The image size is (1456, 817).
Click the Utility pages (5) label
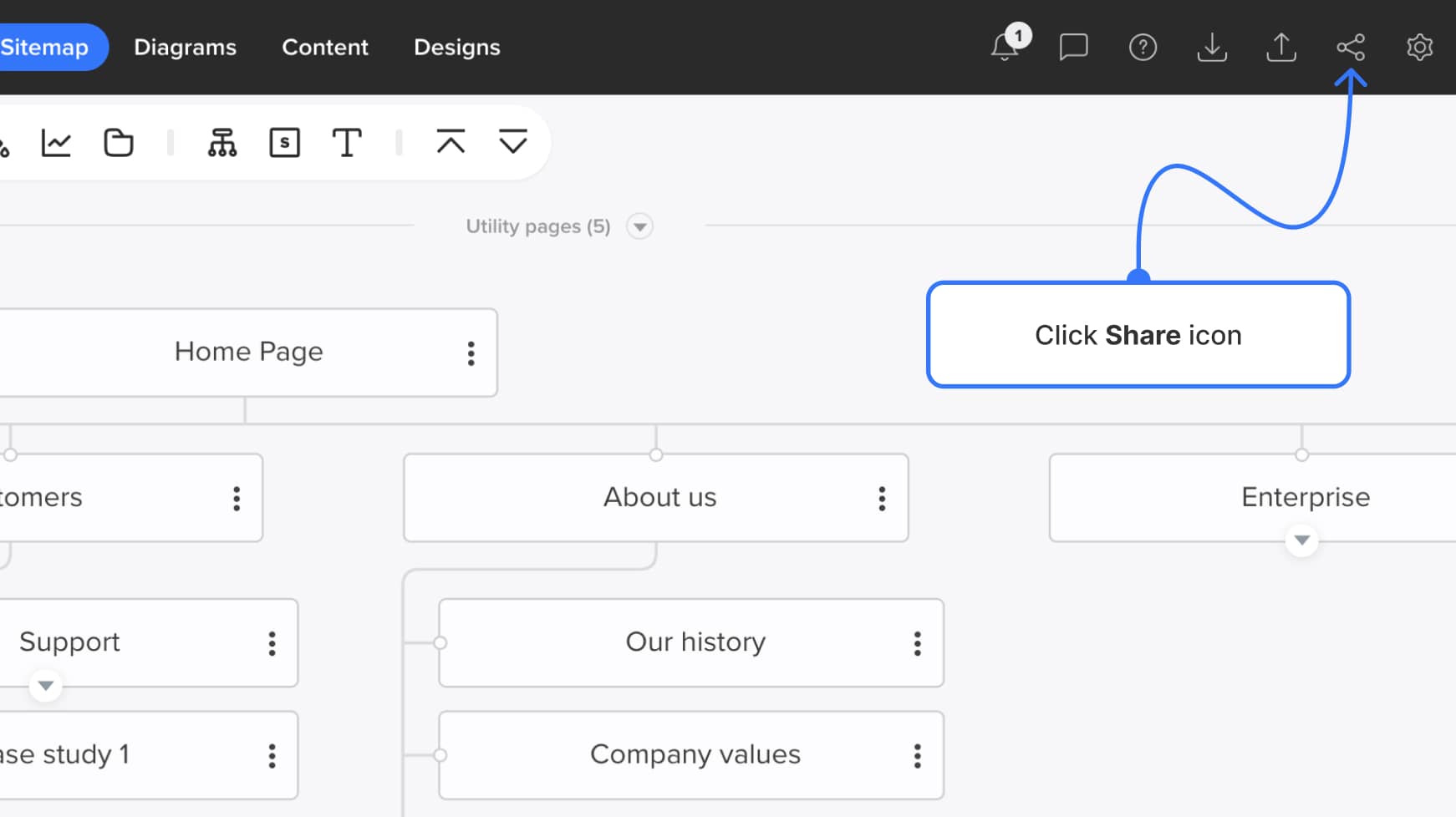click(x=538, y=226)
